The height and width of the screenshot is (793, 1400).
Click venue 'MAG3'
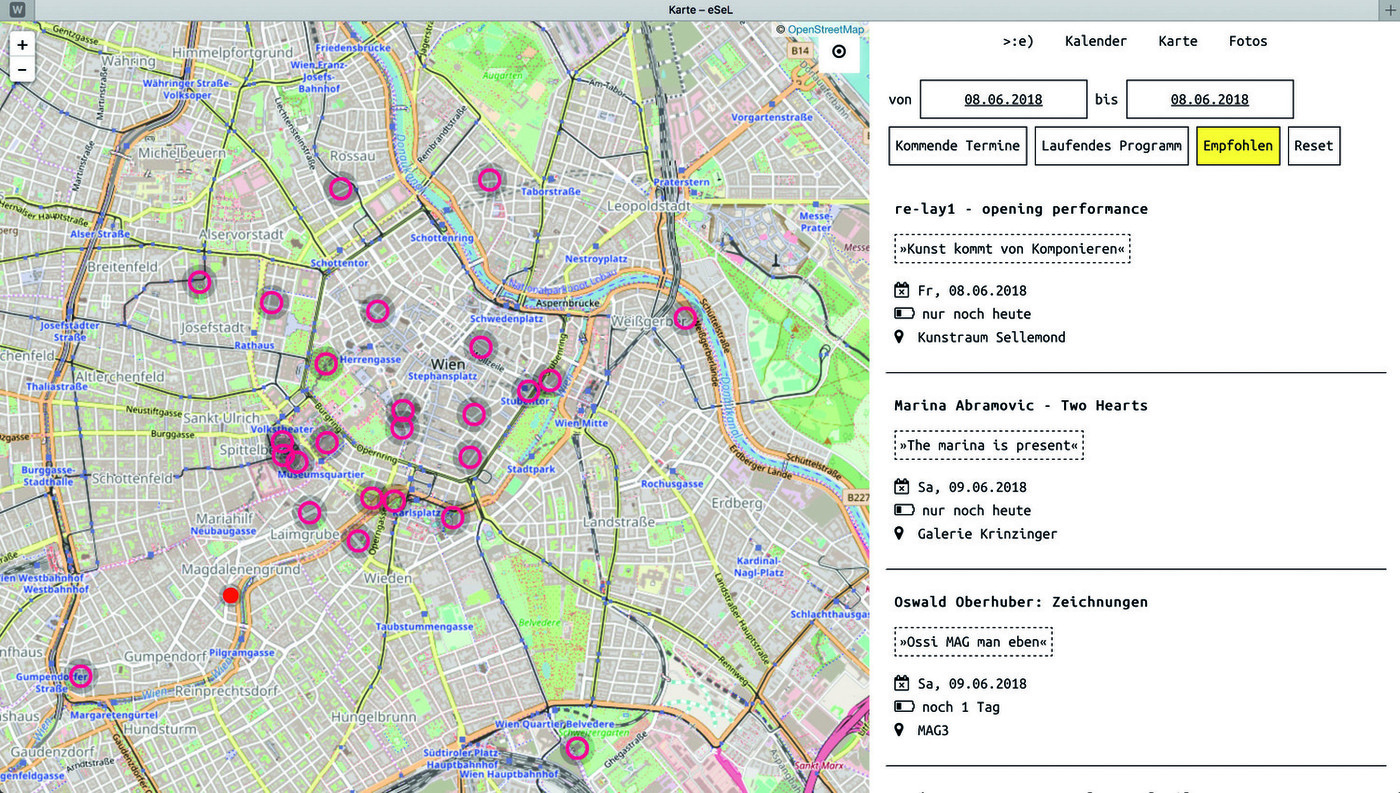pyautogui.click(x=934, y=730)
